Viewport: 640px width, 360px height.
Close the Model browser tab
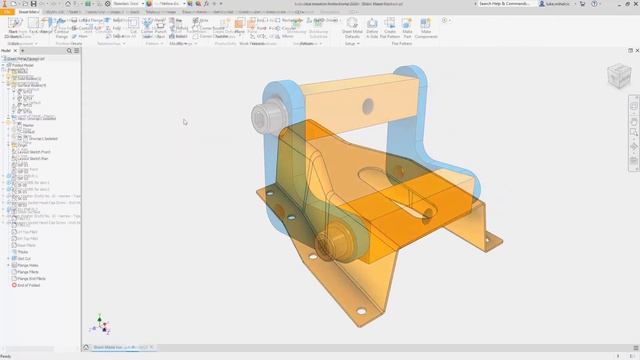(16, 51)
